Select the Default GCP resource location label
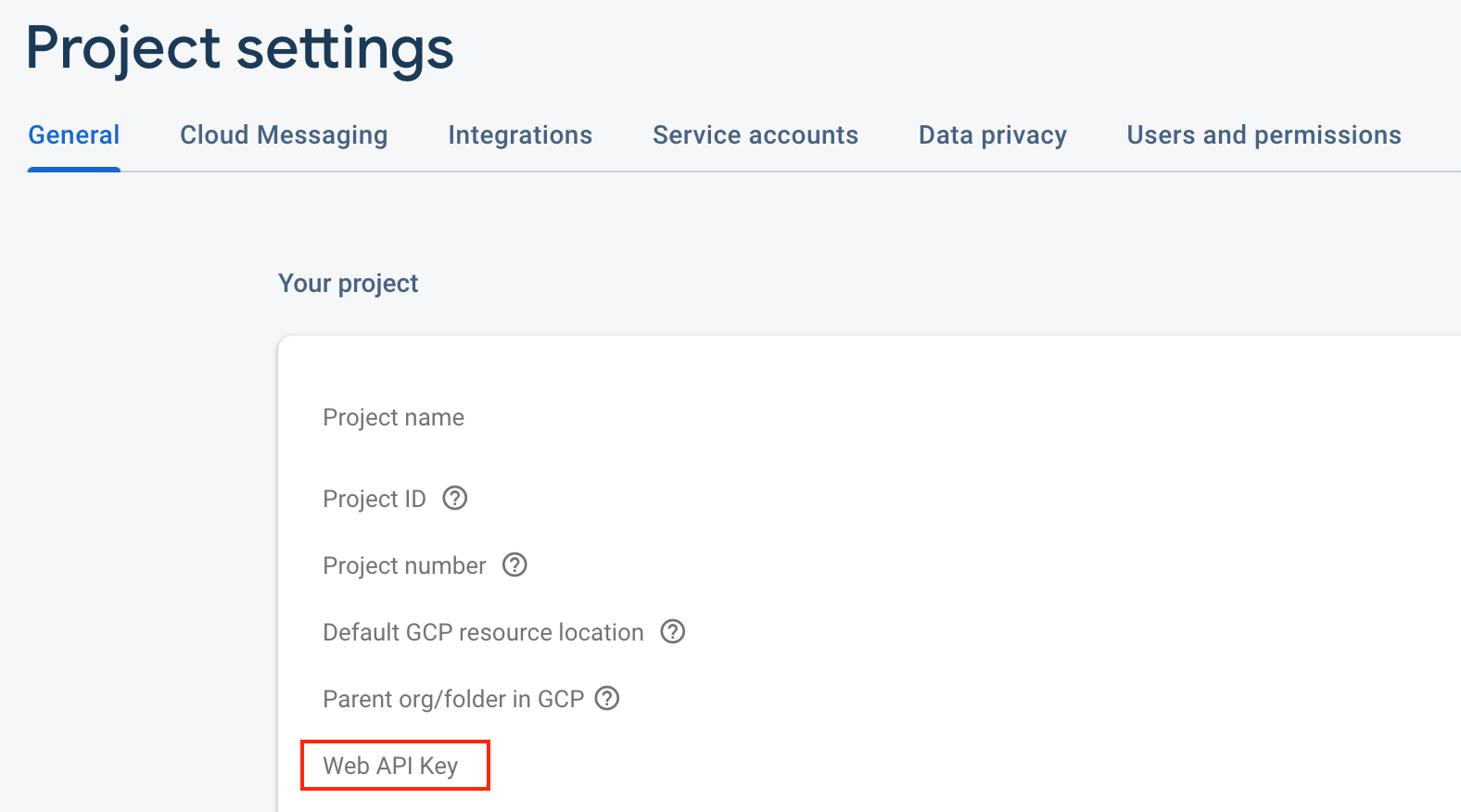Viewport: 1461px width, 812px height. coord(483,633)
